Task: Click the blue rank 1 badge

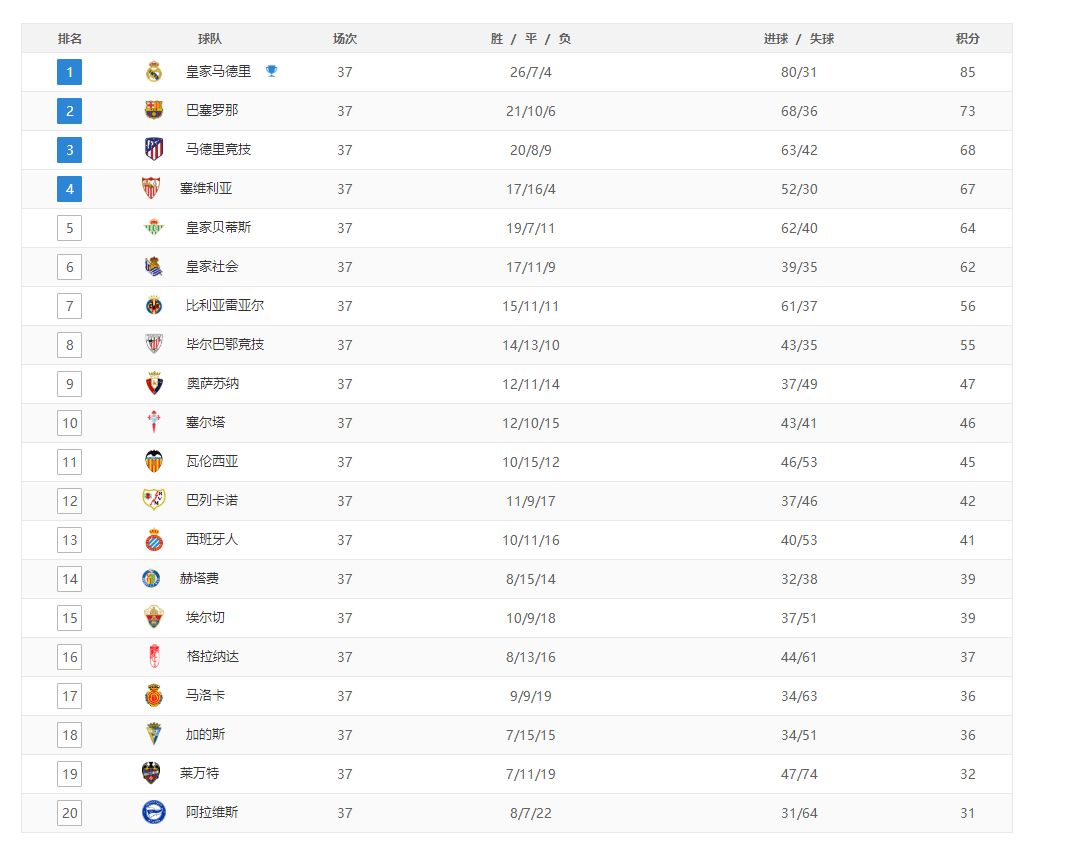Action: click(70, 72)
